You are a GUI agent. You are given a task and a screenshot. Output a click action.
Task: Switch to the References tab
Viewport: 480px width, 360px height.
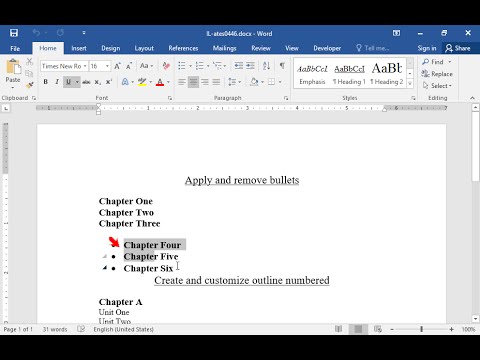[x=183, y=48]
